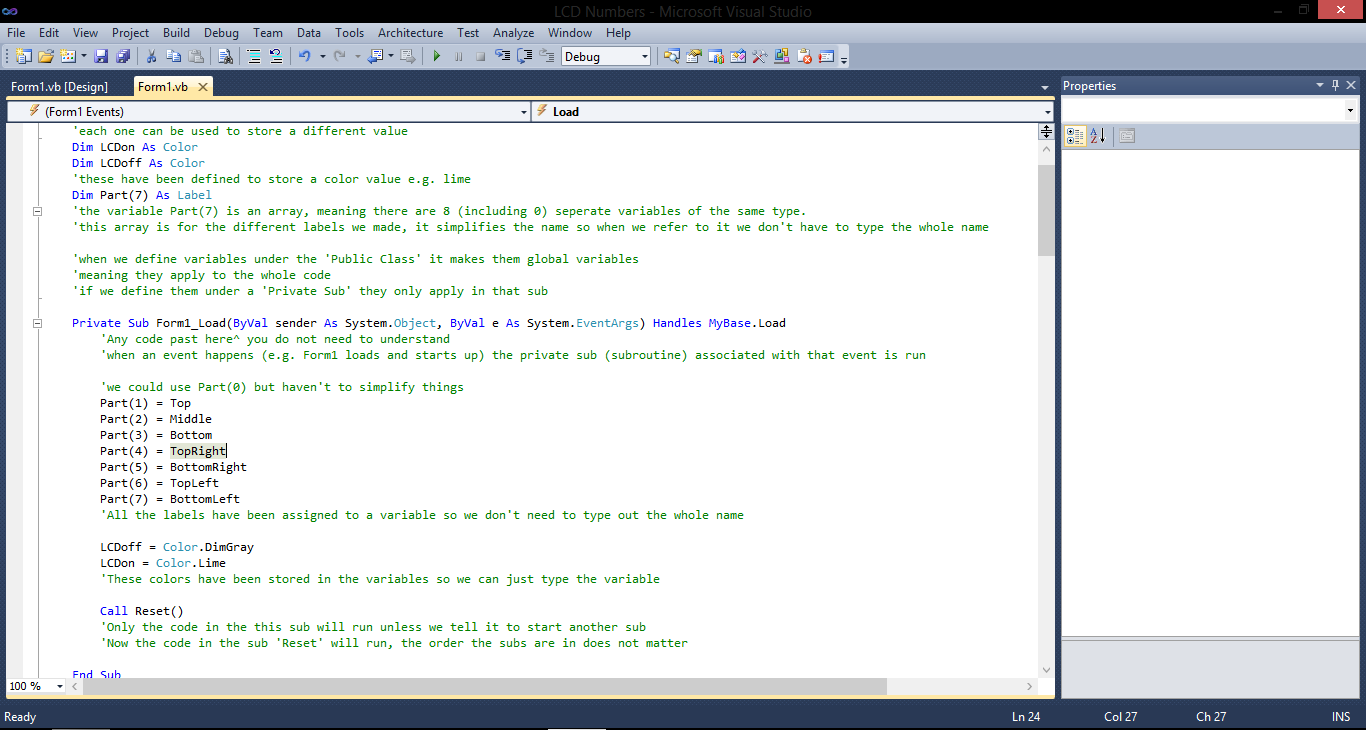1366x730 pixels.
Task: Toggle auto-hide pin on Properties panel
Action: point(1334,86)
